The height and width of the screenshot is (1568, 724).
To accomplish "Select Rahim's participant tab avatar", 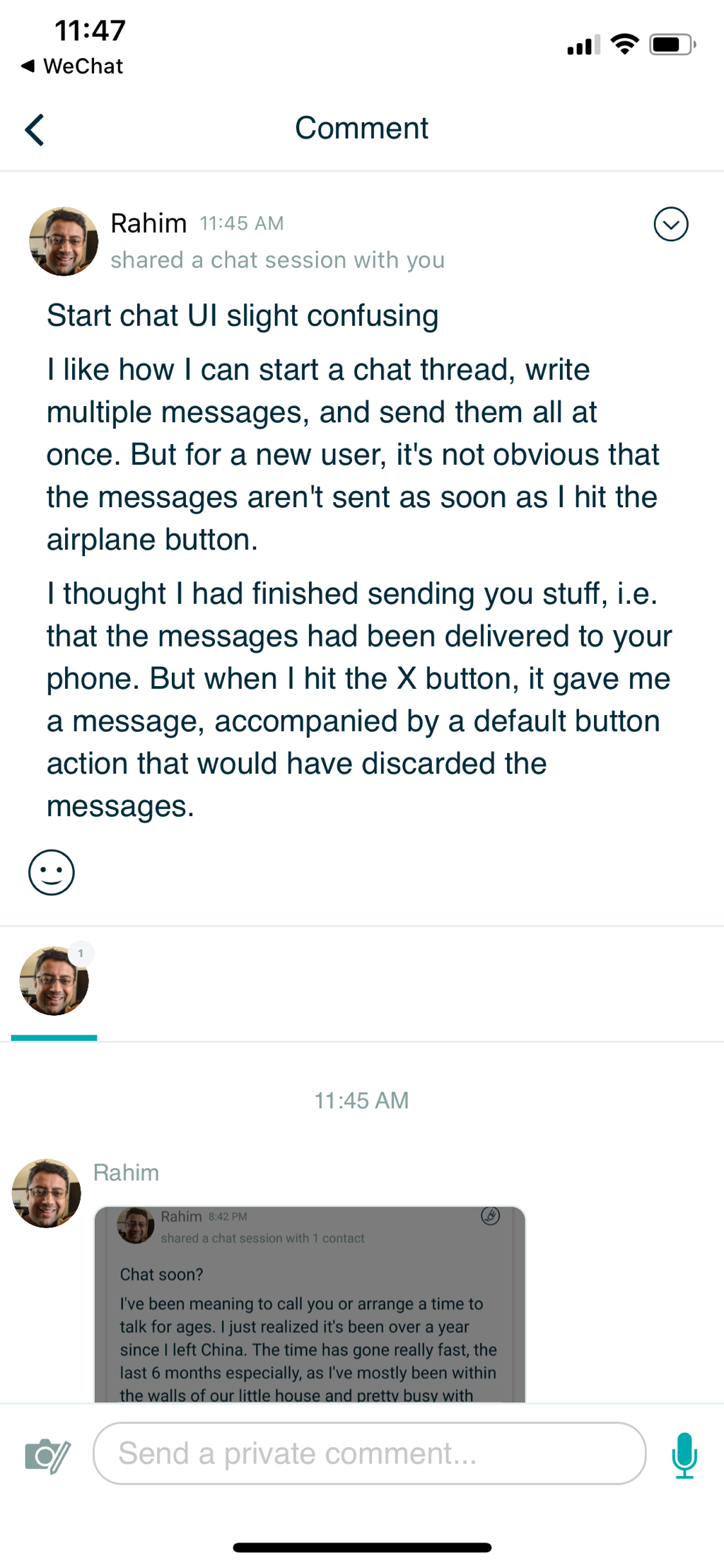I will [54, 982].
